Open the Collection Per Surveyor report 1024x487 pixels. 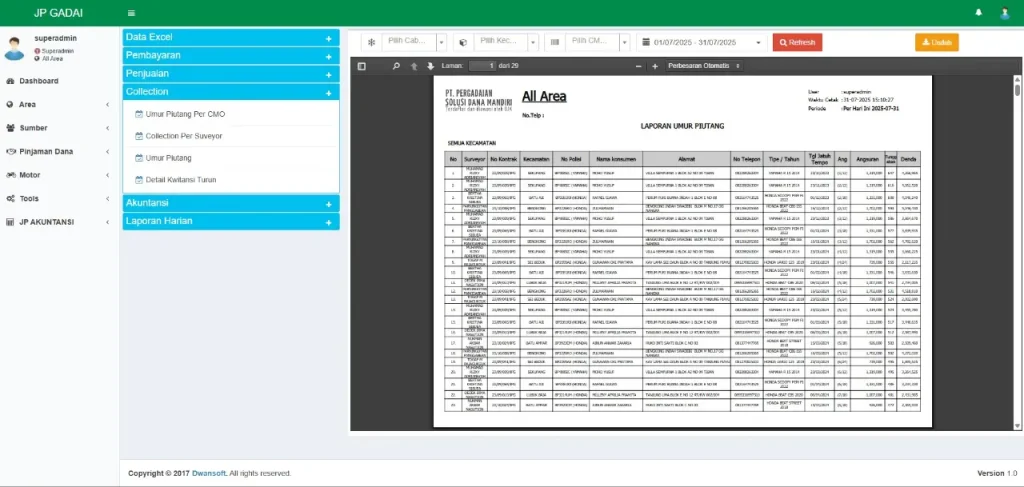coord(184,136)
